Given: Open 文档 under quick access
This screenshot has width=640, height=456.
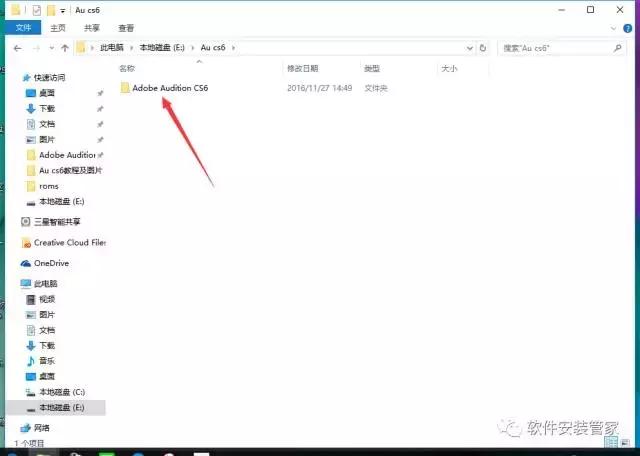Looking at the screenshot, I should point(47,124).
